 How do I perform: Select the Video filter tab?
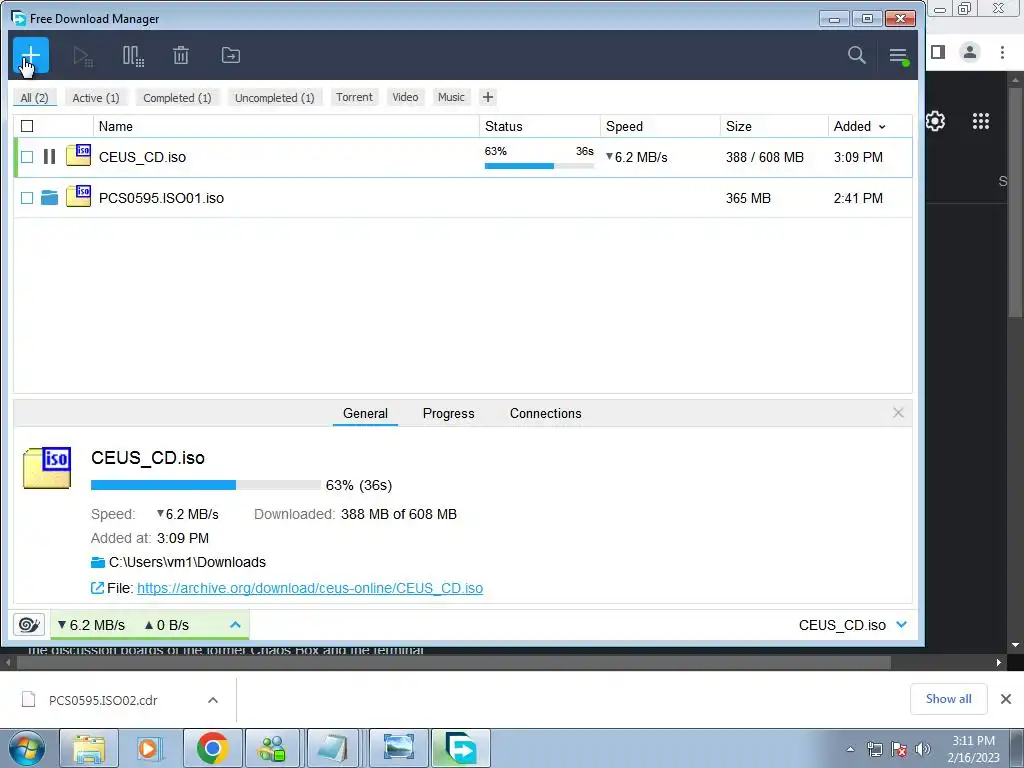pyautogui.click(x=405, y=97)
